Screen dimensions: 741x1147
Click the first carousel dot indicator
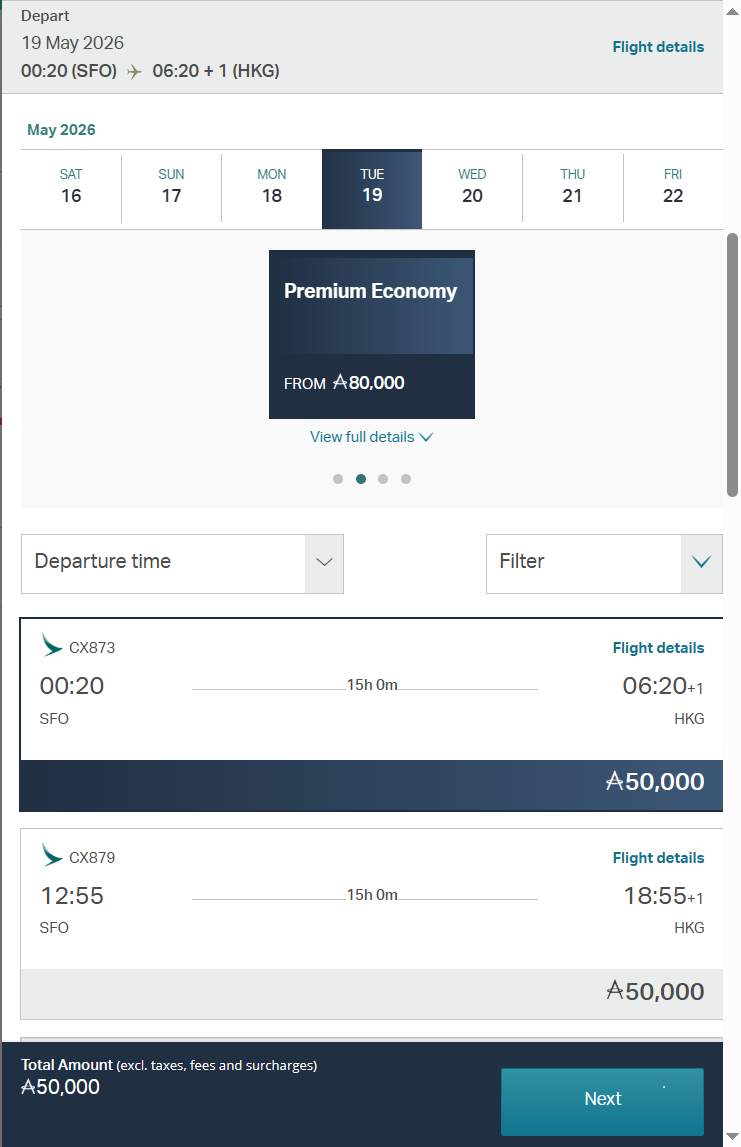coord(338,479)
